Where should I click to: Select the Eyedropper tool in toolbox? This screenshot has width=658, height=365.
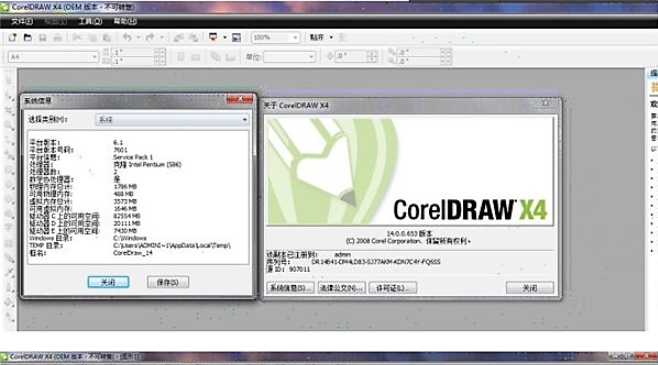(x=9, y=272)
